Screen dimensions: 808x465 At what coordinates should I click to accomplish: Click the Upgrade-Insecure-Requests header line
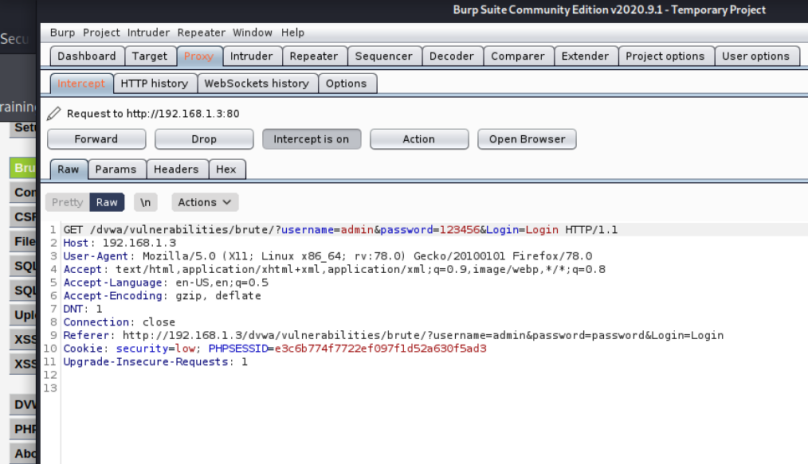(155, 362)
